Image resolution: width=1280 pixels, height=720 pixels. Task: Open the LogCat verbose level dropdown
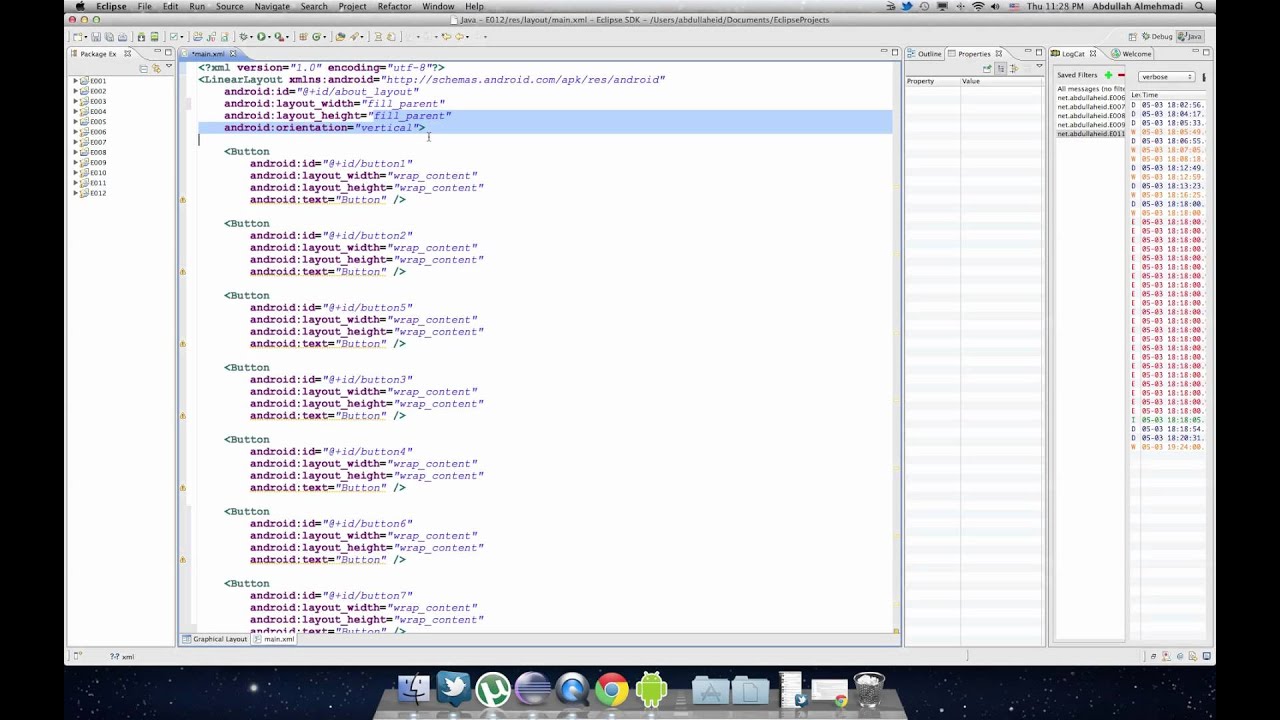1167,77
